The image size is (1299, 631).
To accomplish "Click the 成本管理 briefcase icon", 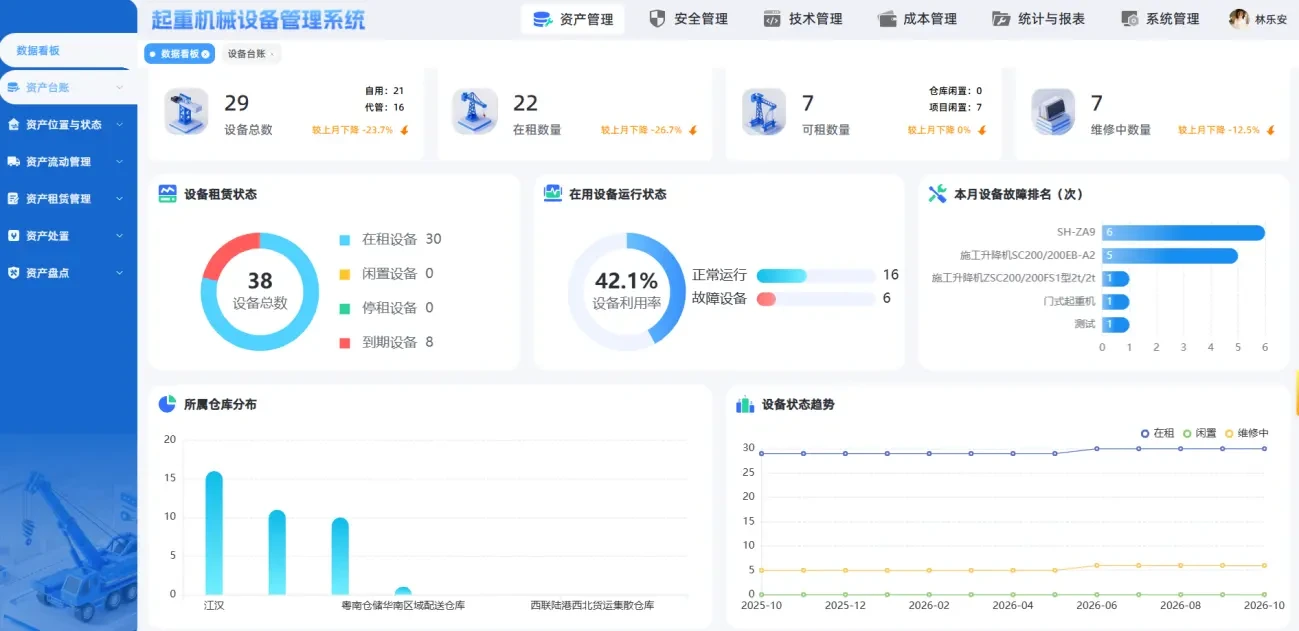I will pos(886,19).
